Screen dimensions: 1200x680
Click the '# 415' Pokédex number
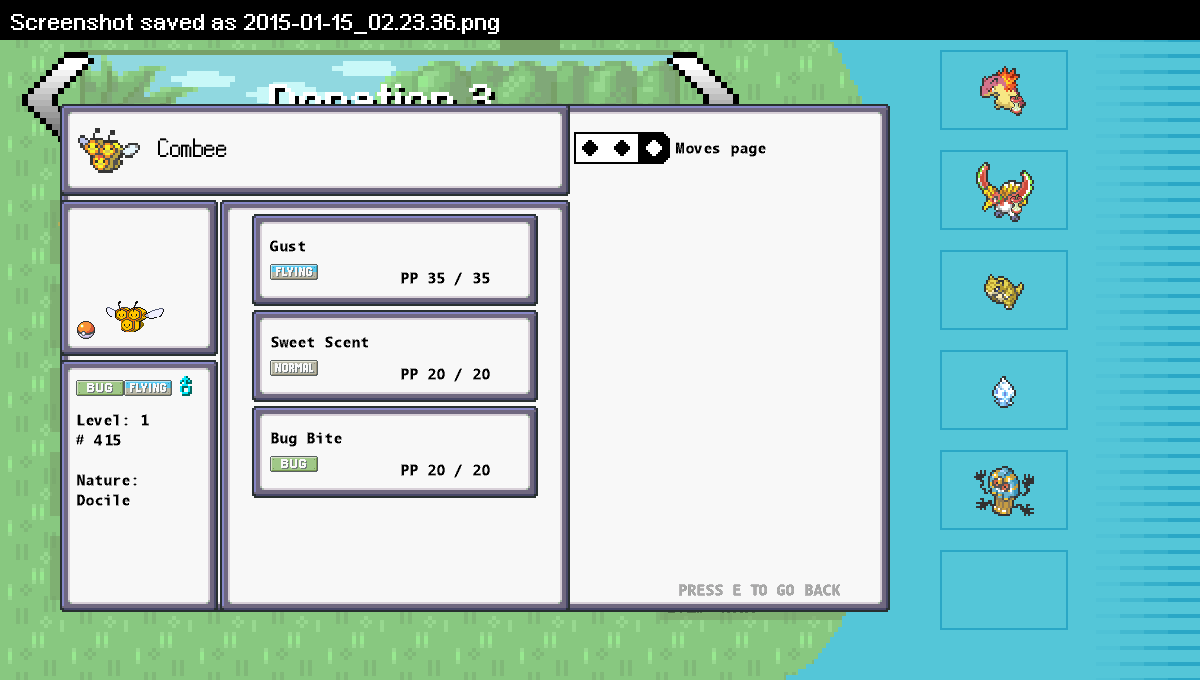coord(98,440)
